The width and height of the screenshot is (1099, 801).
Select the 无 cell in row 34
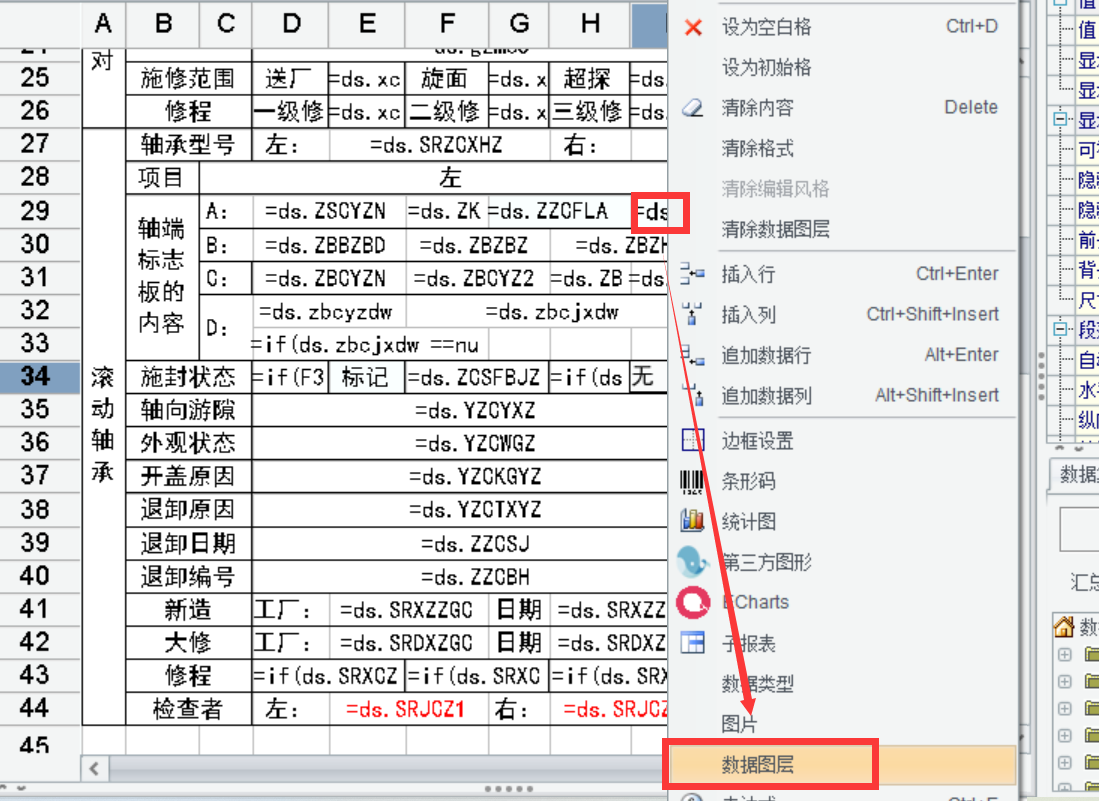coord(648,377)
